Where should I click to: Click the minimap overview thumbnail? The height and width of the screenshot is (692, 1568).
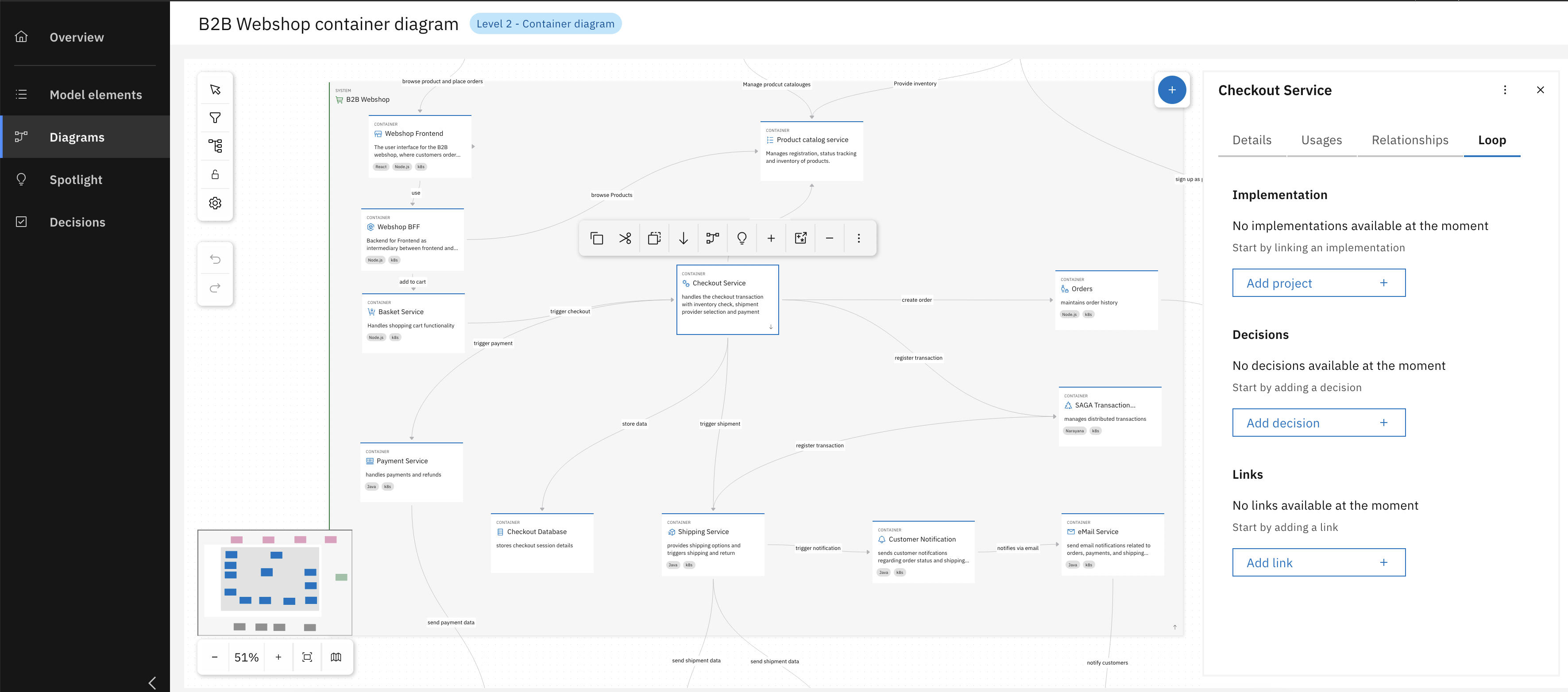pos(274,582)
